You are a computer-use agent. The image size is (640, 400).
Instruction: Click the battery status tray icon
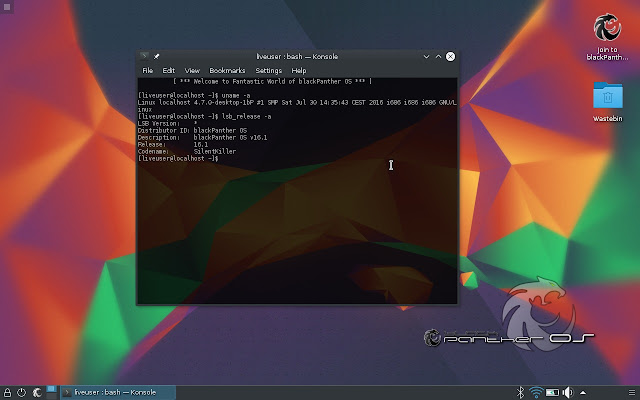tap(552, 393)
